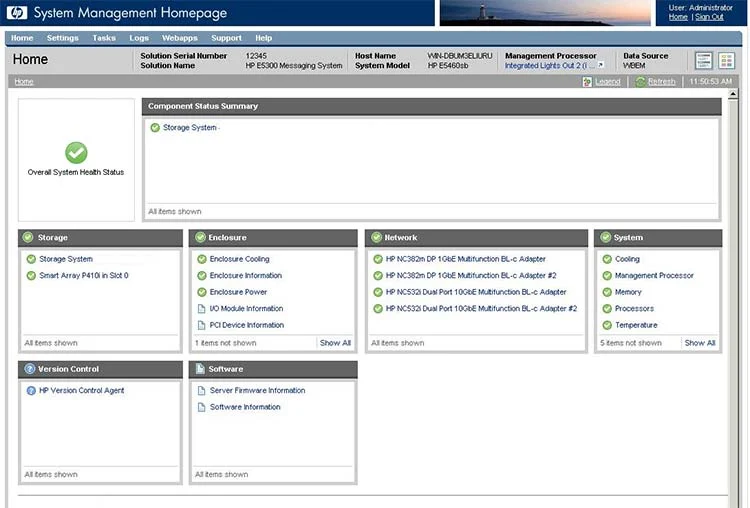Open the Logs menu
The height and width of the screenshot is (508, 750).
click(139, 38)
